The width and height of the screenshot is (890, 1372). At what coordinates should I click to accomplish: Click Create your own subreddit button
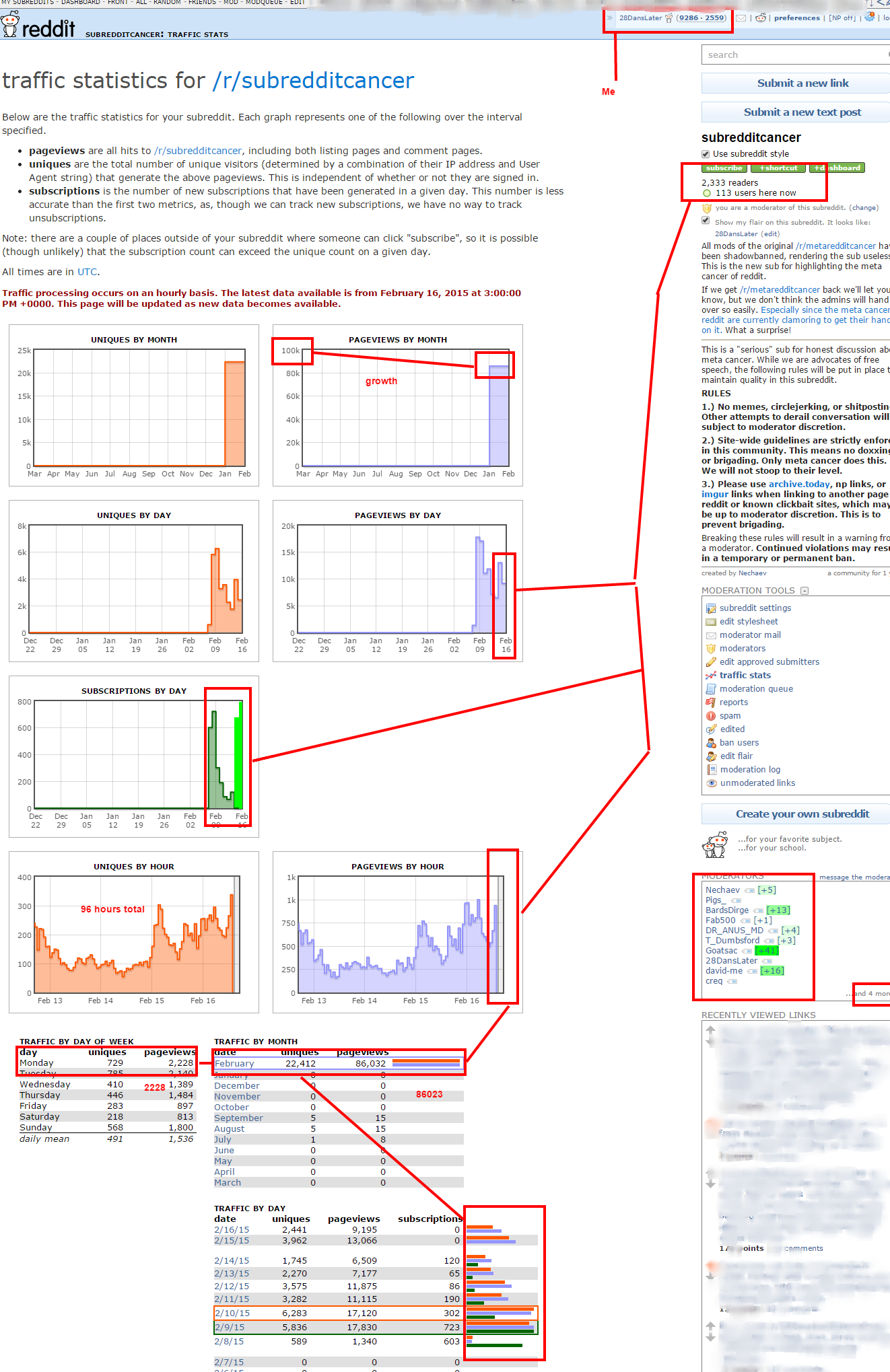click(x=796, y=814)
